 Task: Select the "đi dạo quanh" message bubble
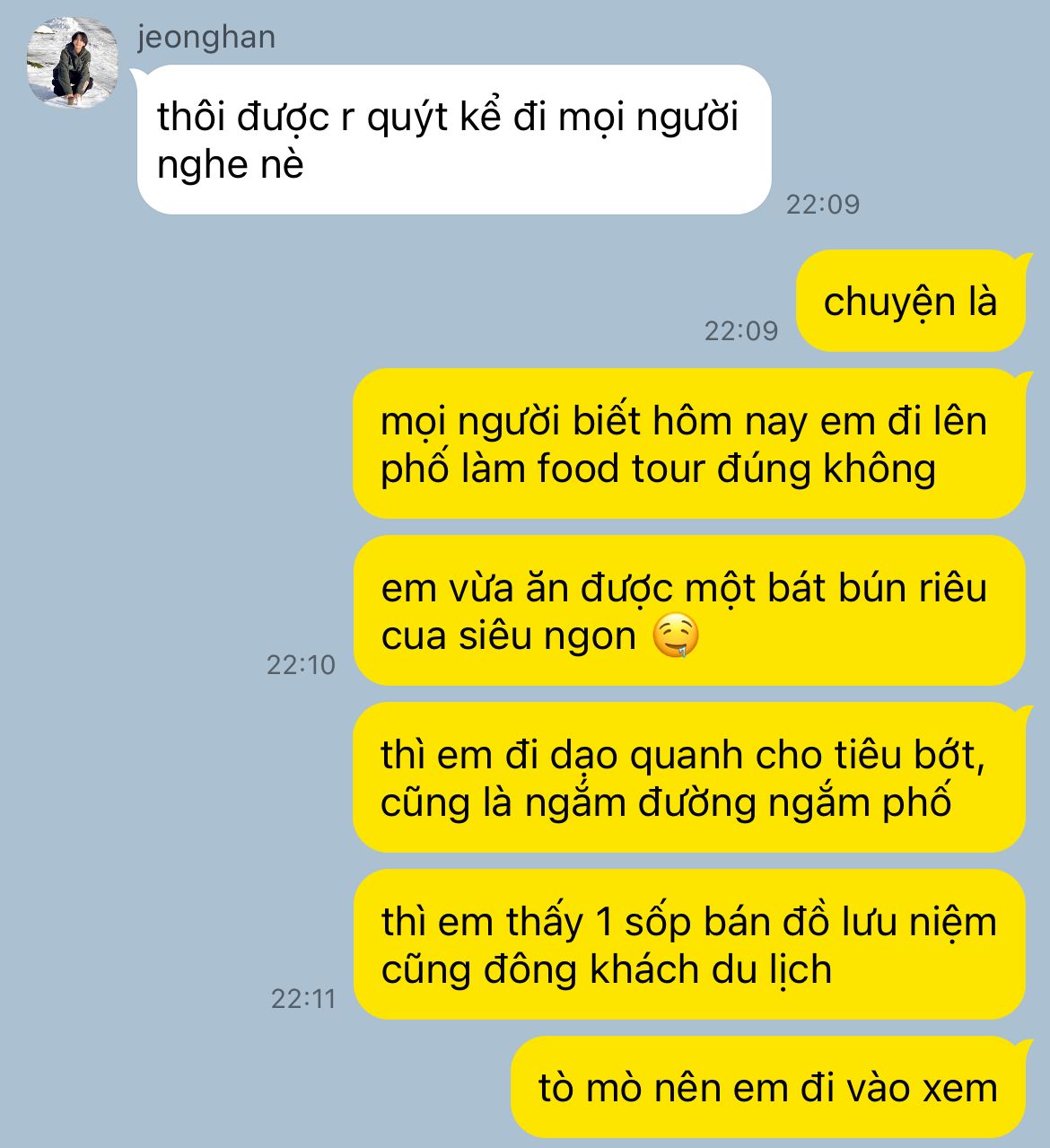(x=689, y=778)
